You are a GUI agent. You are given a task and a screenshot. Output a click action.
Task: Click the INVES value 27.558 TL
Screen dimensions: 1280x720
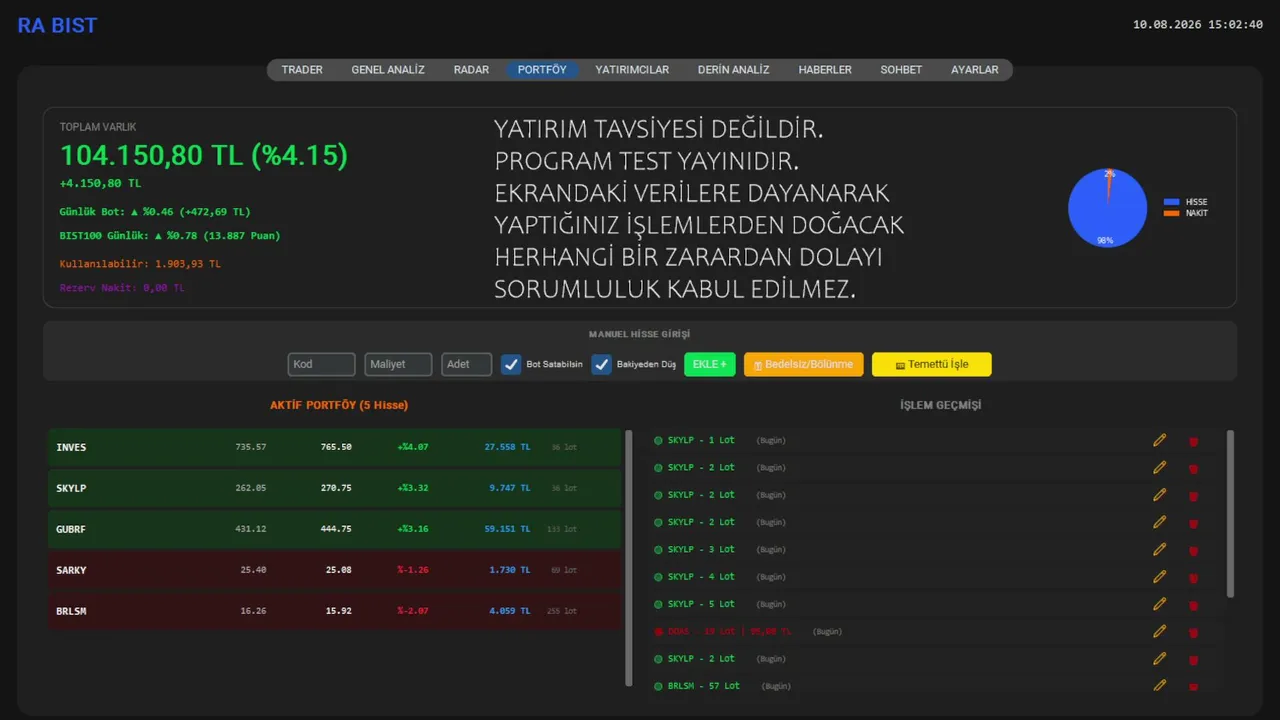coord(507,447)
